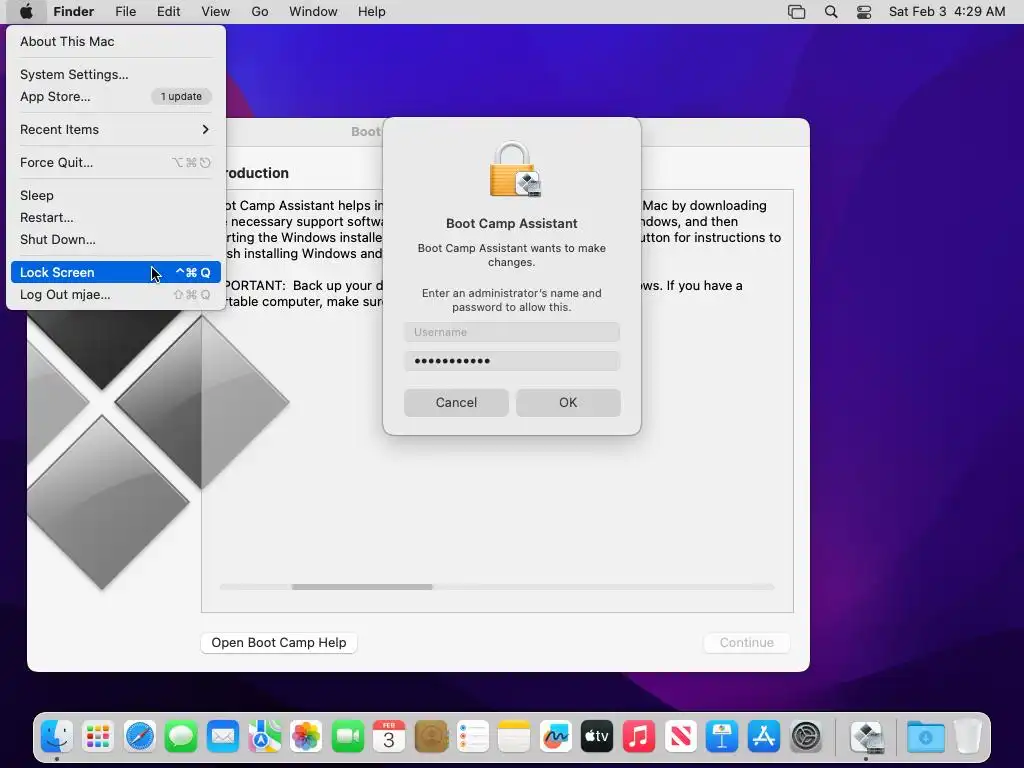Open System Settings... from Apple menu
This screenshot has height=768, width=1024.
coord(116,74)
